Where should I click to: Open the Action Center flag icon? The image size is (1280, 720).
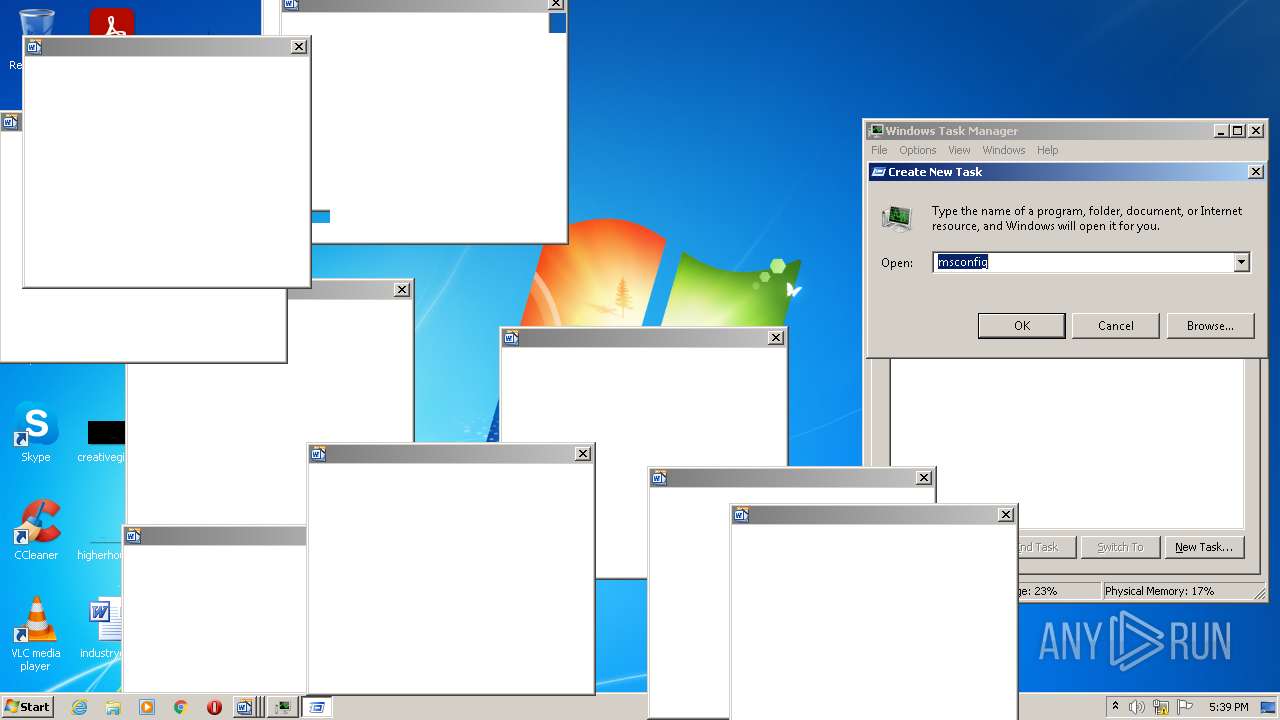(1185, 707)
